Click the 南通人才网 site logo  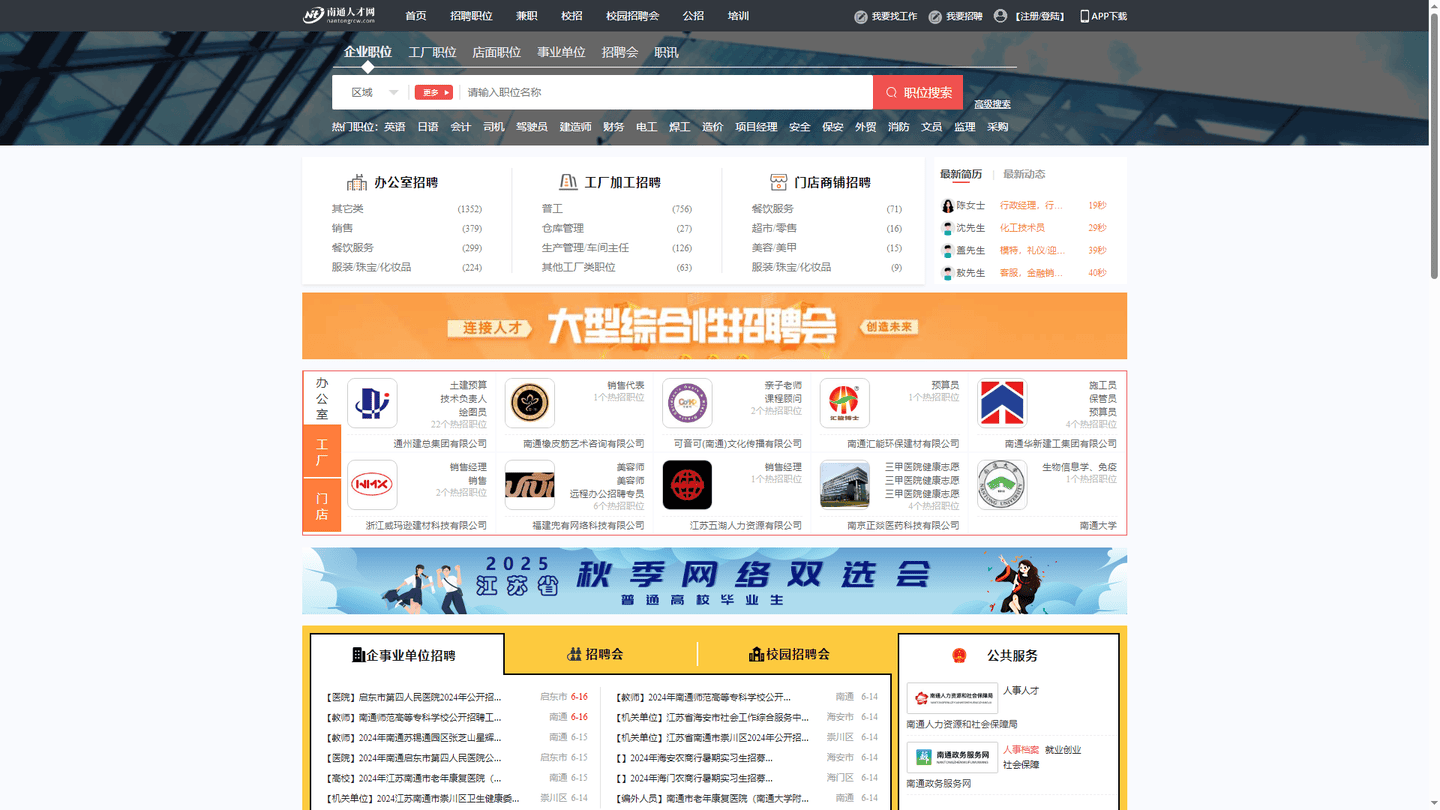(340, 15)
